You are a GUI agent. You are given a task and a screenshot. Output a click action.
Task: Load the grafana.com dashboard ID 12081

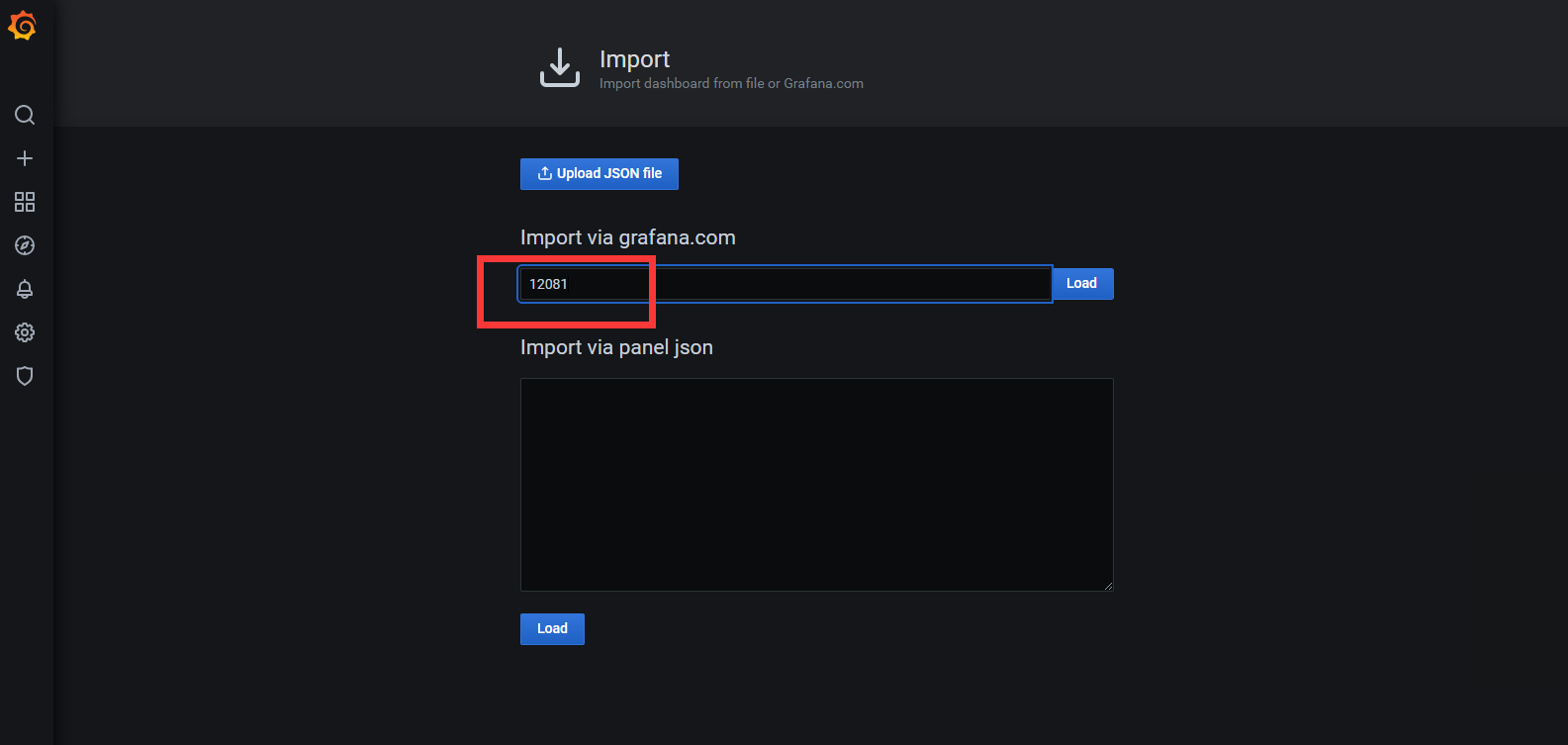(1082, 284)
